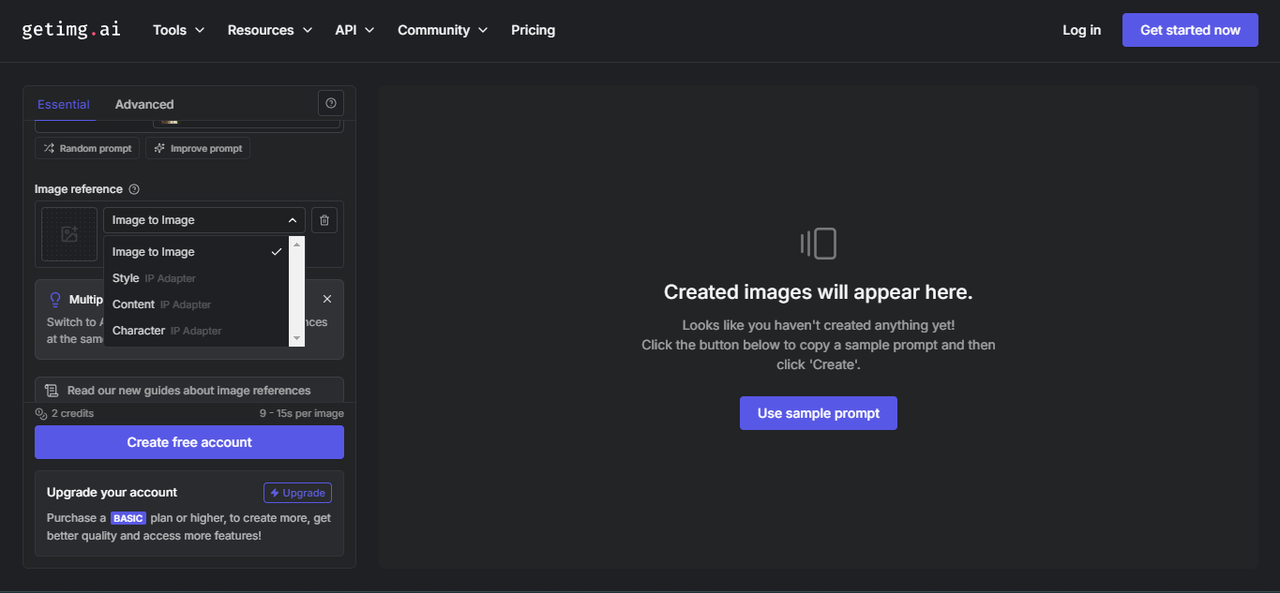The height and width of the screenshot is (593, 1280).
Task: Open the Tools menu
Action: point(179,30)
